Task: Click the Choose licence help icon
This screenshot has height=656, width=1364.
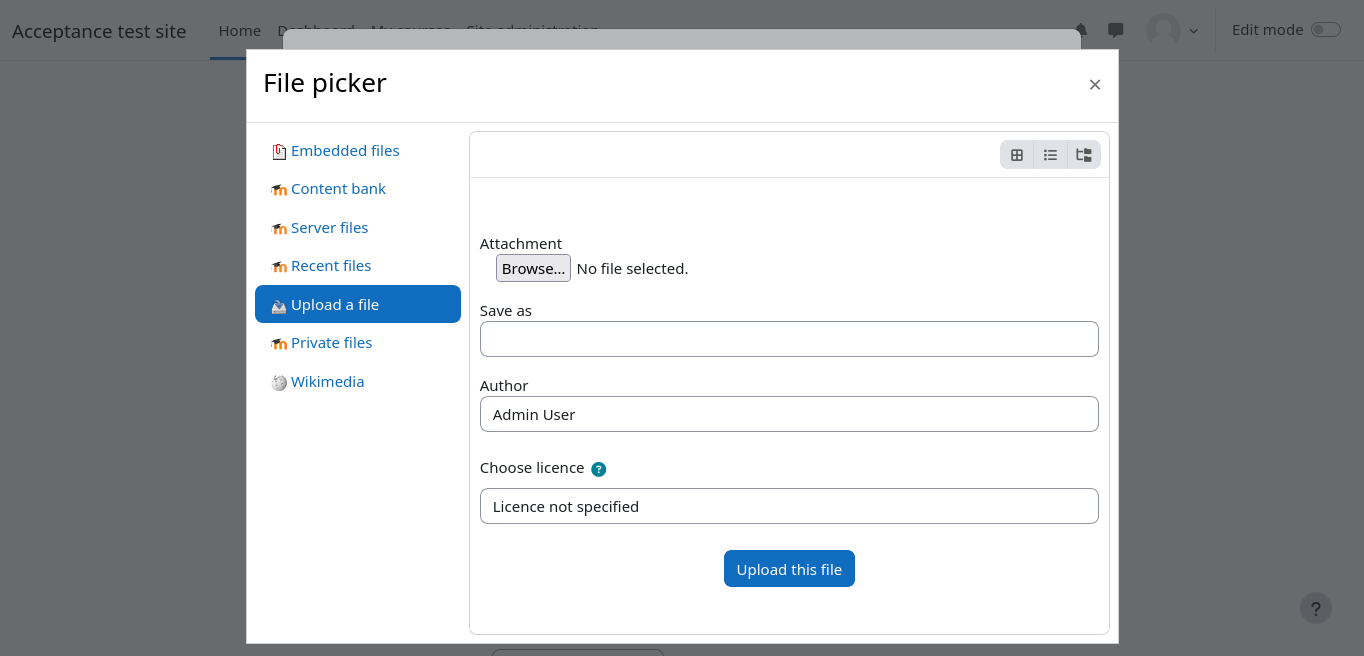Action: [598, 469]
